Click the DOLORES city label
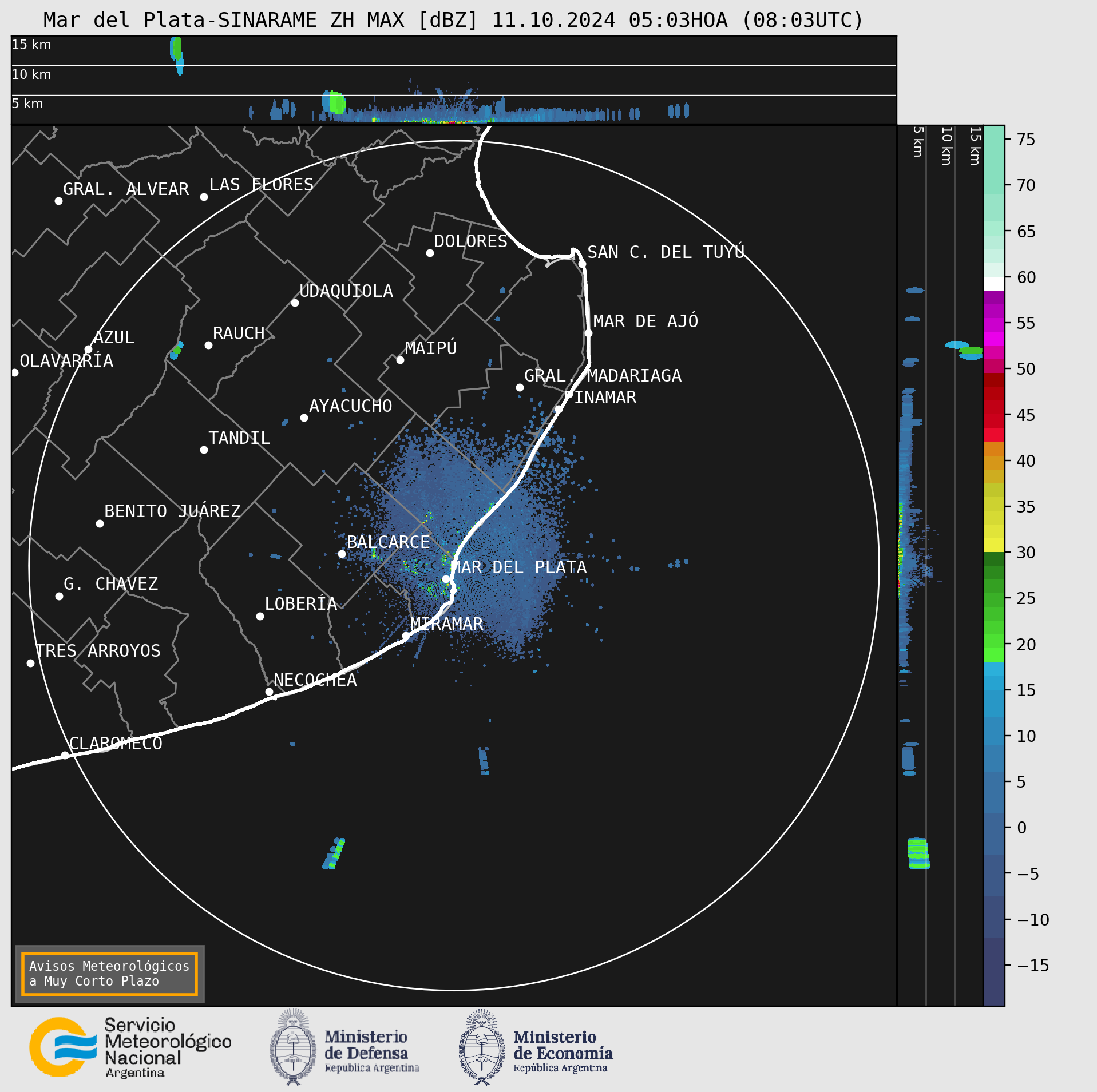 coord(471,241)
